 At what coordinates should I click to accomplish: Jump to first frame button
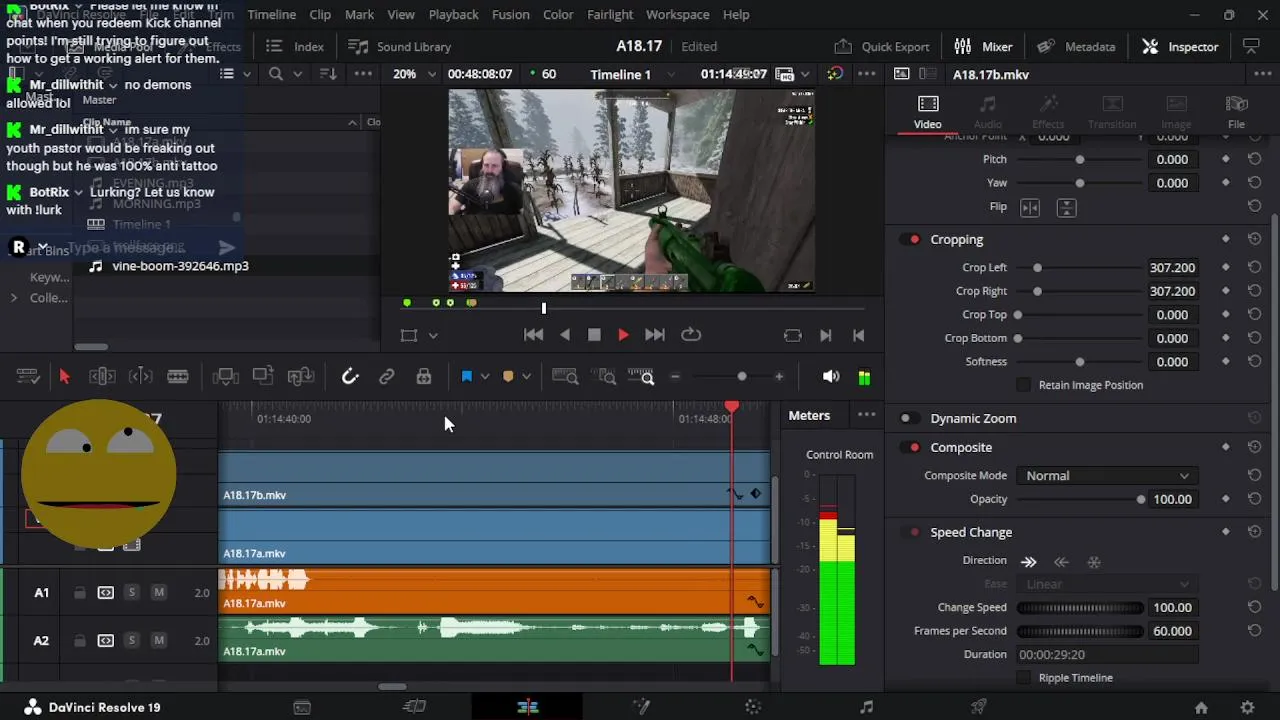(534, 335)
